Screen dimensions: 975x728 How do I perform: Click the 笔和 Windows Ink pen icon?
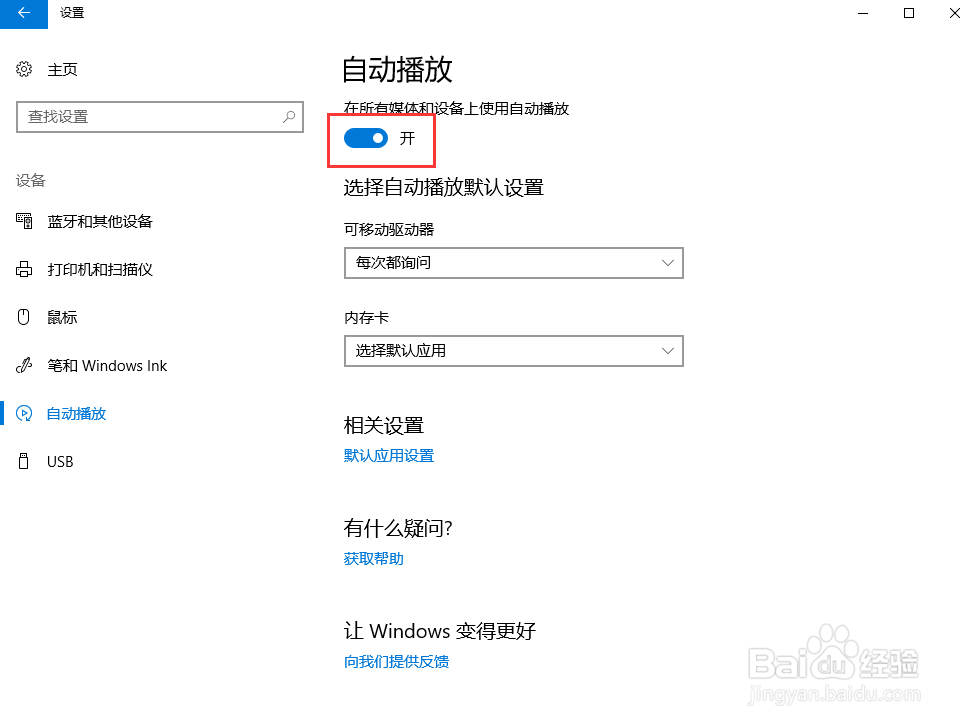pyautogui.click(x=25, y=366)
